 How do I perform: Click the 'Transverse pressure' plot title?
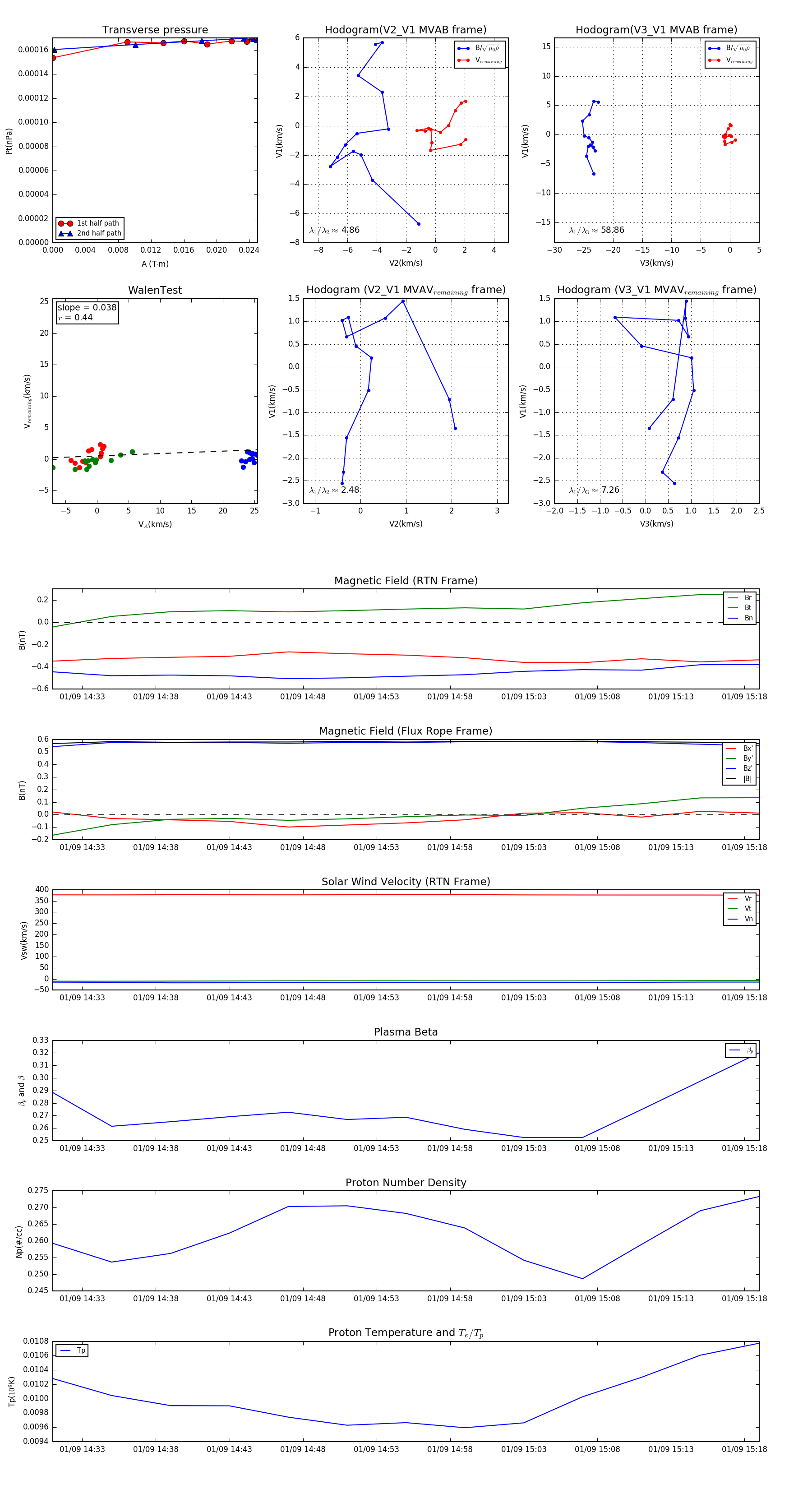point(155,29)
